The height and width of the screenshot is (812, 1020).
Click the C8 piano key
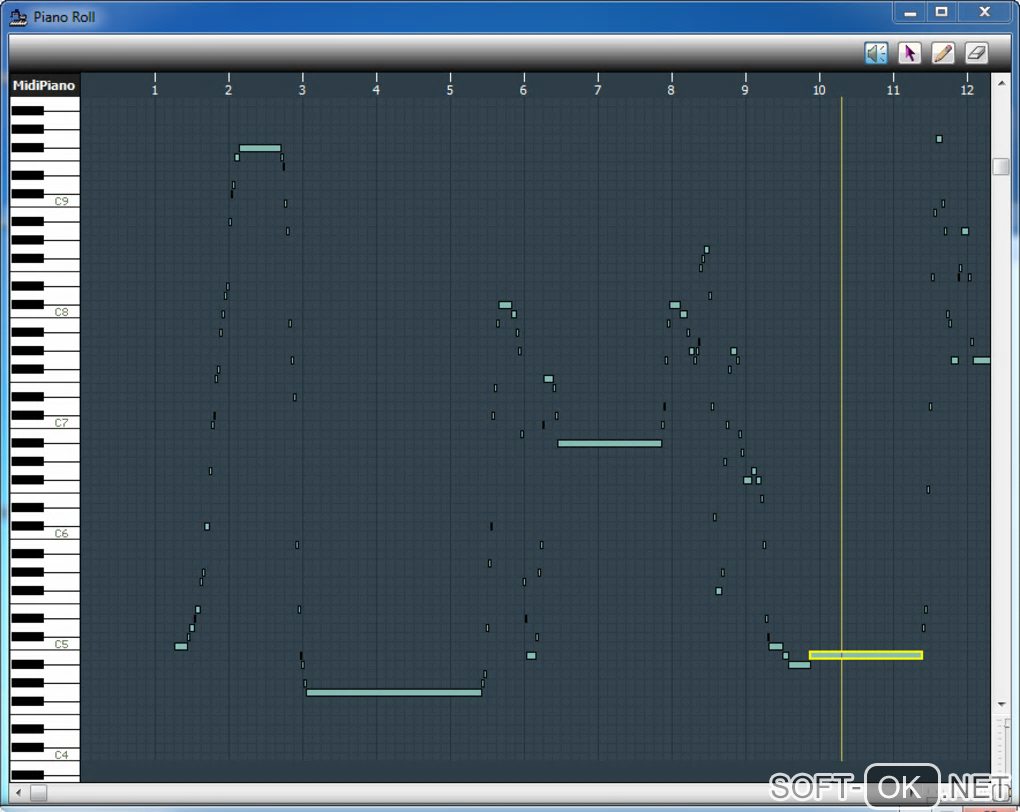(x=61, y=312)
